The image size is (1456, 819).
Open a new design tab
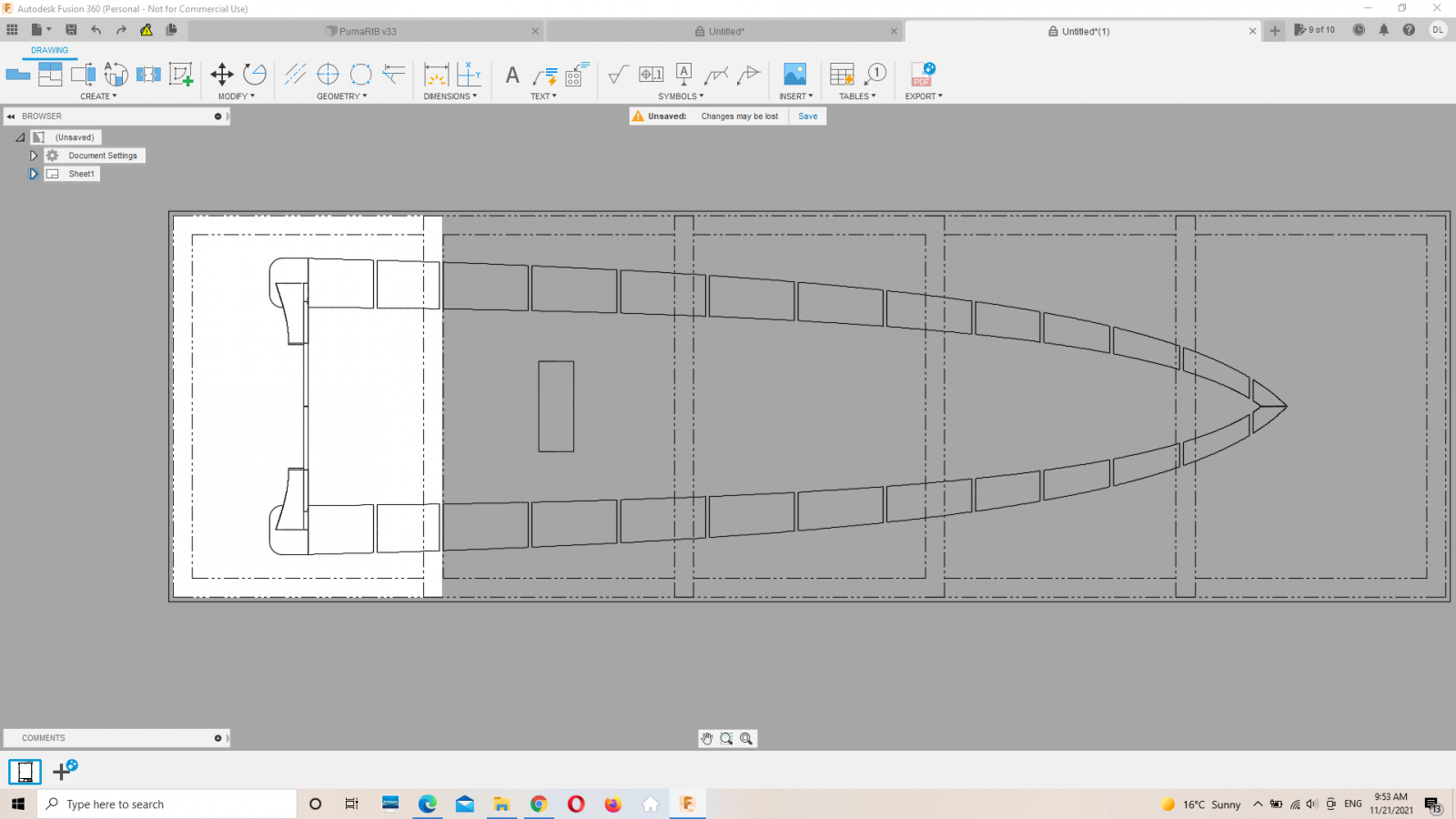[x=1275, y=30]
